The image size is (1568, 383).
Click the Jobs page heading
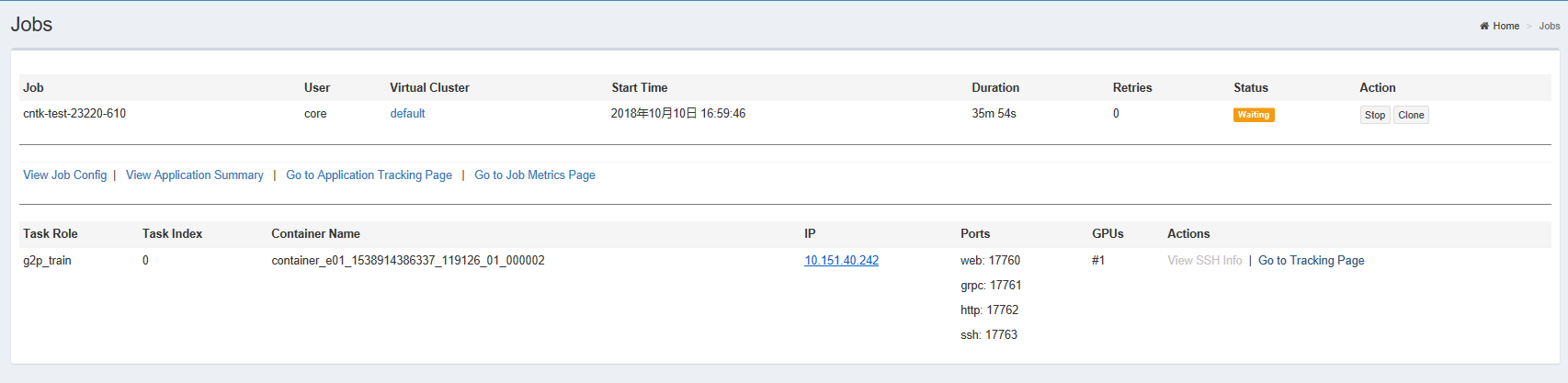pos(31,25)
